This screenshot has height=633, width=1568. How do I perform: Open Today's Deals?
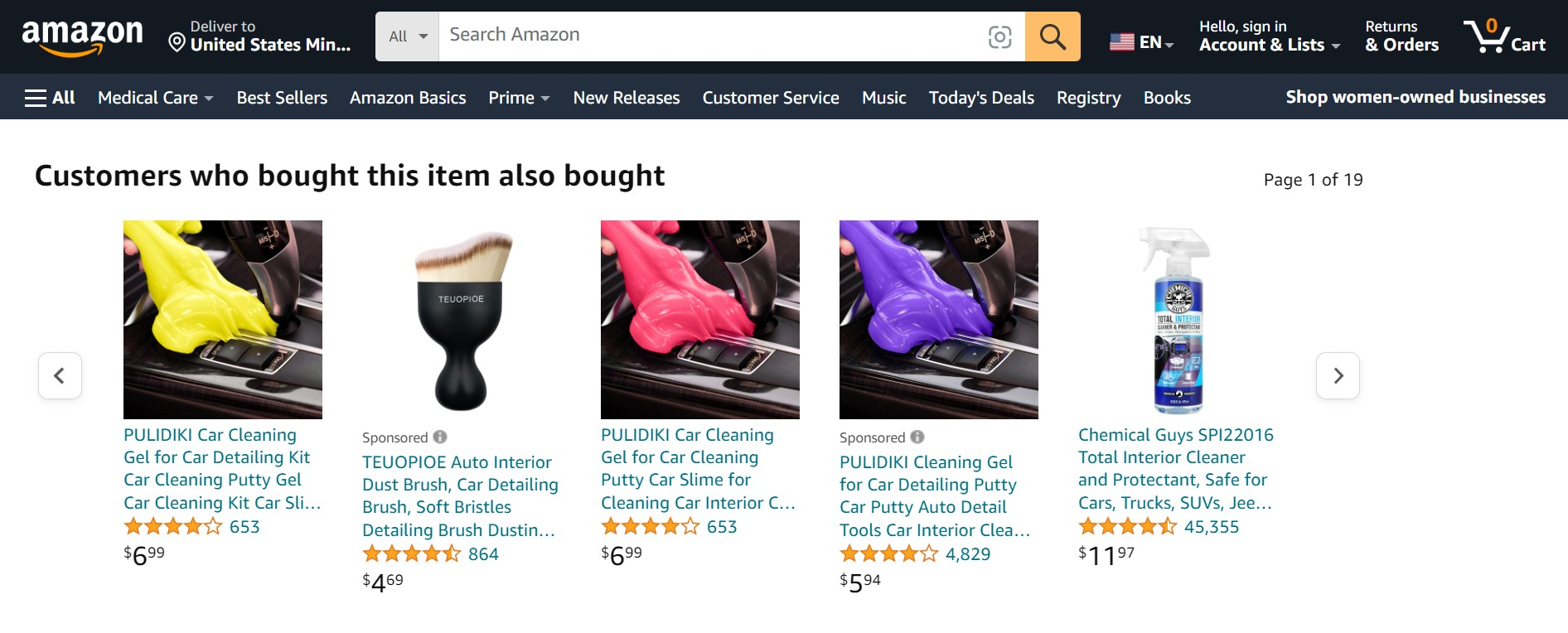[980, 97]
